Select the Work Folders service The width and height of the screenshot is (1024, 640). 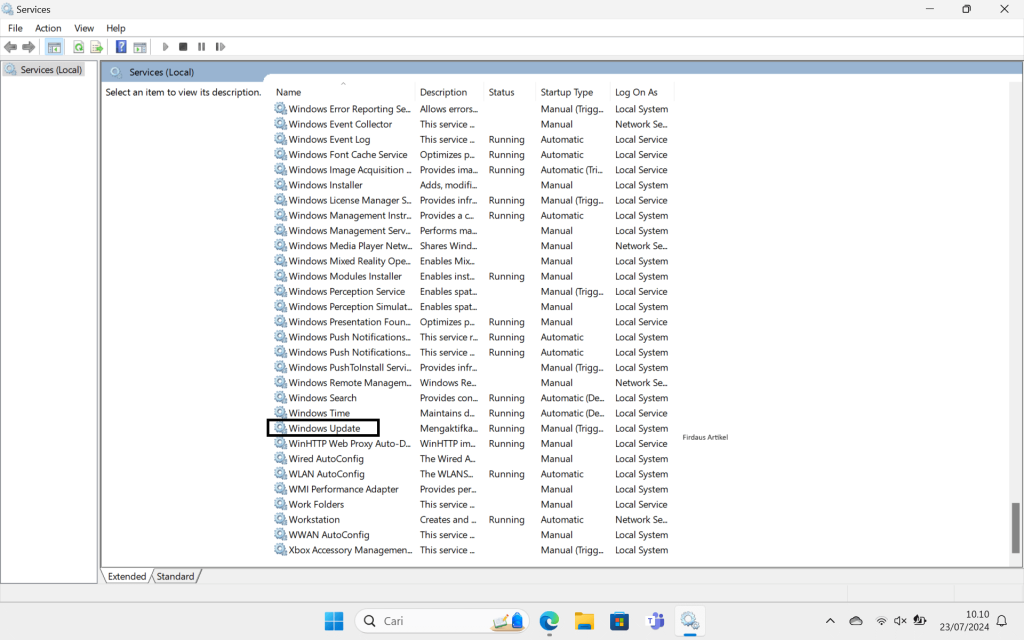pyautogui.click(x=316, y=504)
